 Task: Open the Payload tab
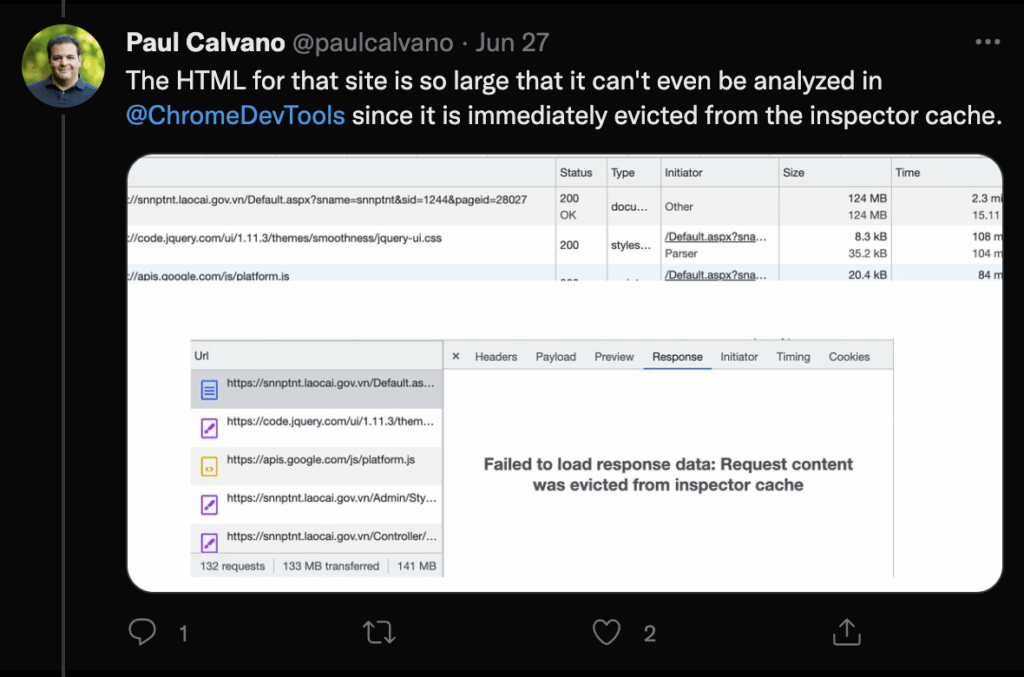pyautogui.click(x=556, y=356)
